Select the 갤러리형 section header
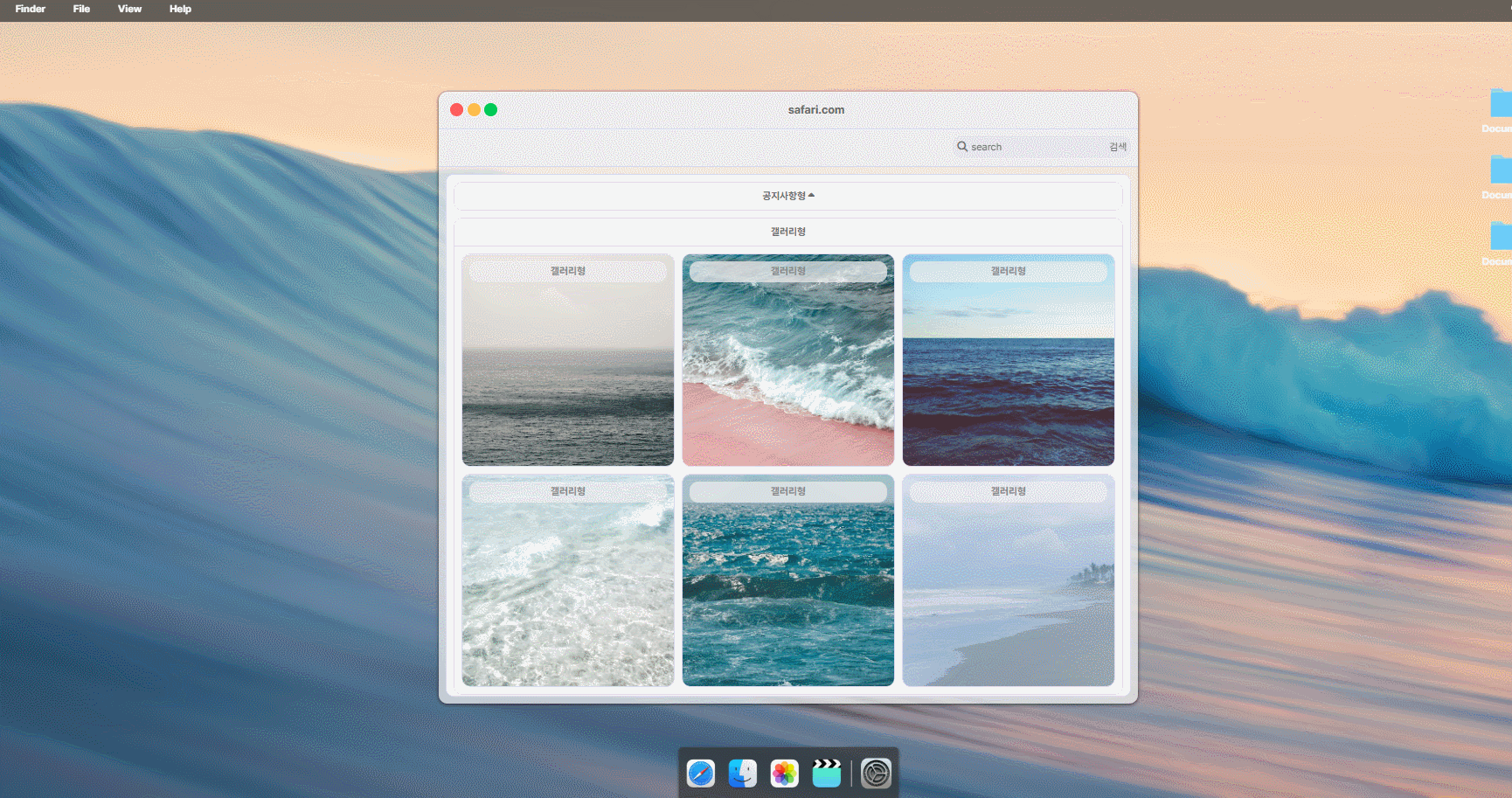Viewport: 1512px width, 798px height. [788, 232]
